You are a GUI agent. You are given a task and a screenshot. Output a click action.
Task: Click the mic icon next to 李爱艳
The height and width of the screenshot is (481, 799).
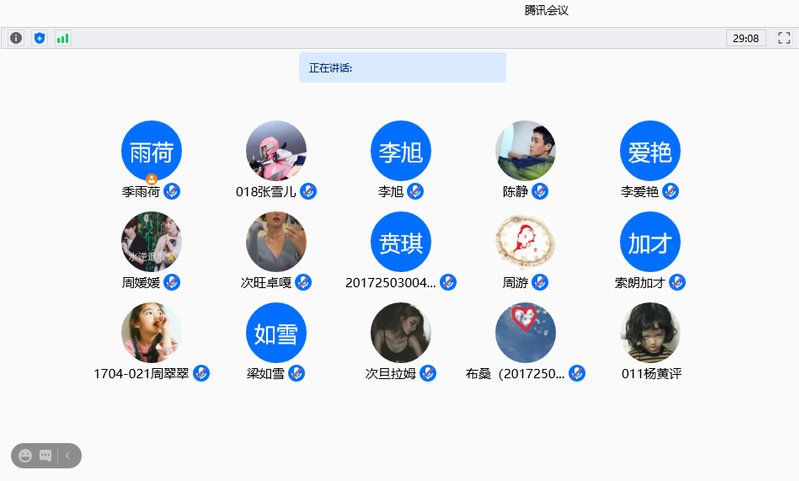click(x=671, y=191)
